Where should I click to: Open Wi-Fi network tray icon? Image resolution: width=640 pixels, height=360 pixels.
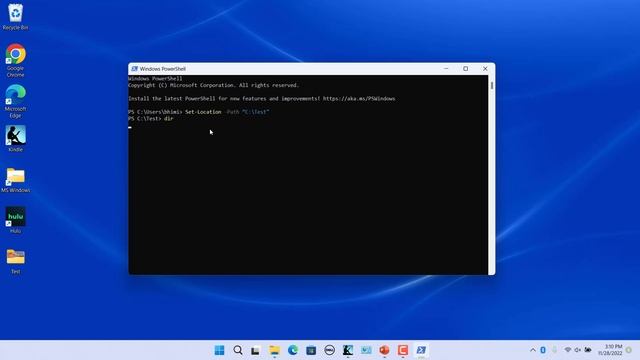[568, 350]
